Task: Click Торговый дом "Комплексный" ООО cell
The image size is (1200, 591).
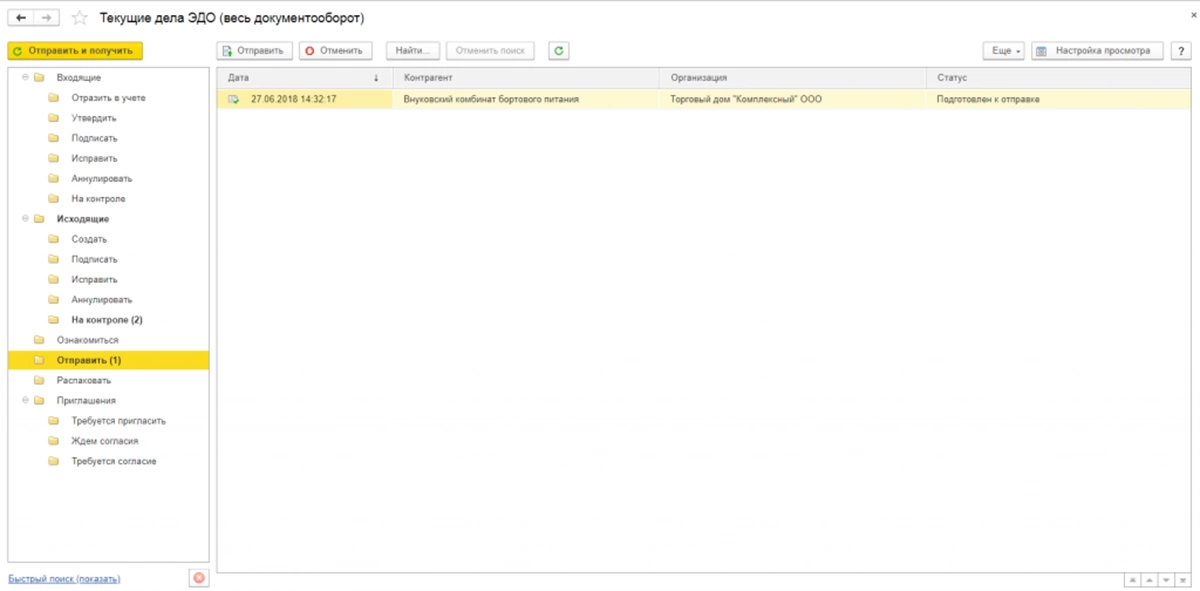Action: pyautogui.click(x=793, y=99)
